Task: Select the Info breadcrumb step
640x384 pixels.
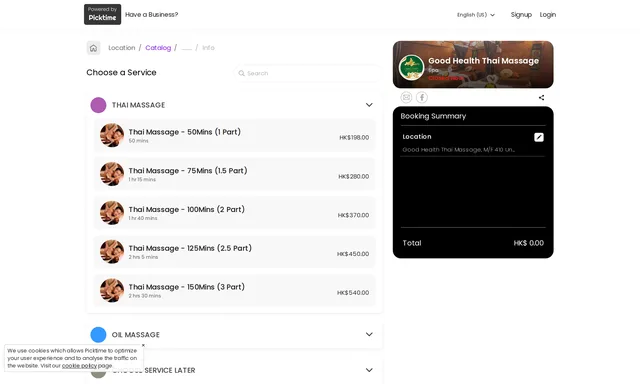Action: click(x=208, y=48)
